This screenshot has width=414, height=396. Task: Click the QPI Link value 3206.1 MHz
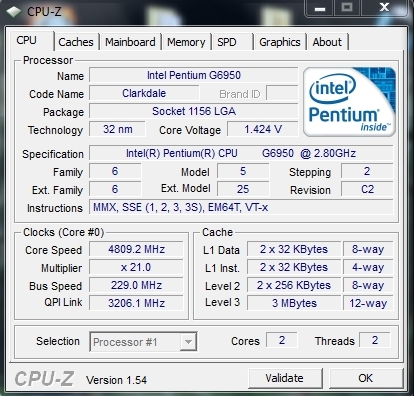point(136,303)
